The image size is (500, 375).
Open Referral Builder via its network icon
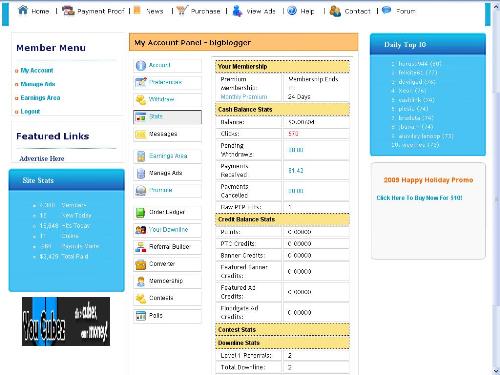(141, 247)
